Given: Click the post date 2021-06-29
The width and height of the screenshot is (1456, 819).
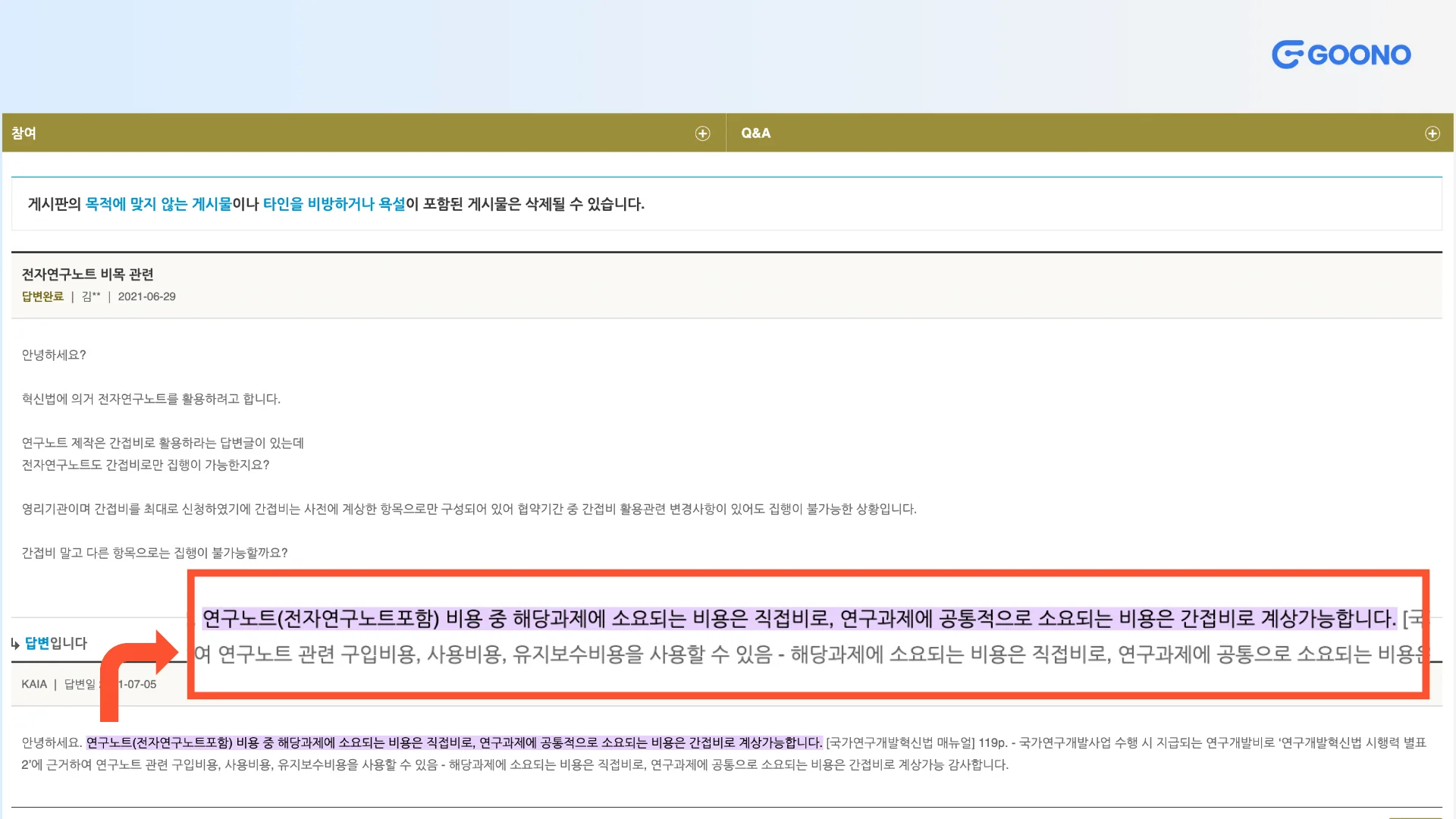Looking at the screenshot, I should coord(146,297).
